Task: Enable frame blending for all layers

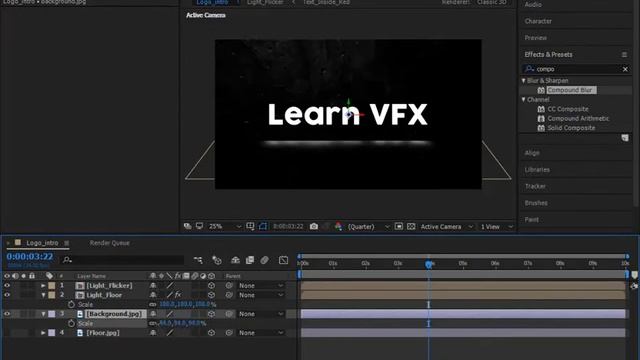Action: (250, 260)
